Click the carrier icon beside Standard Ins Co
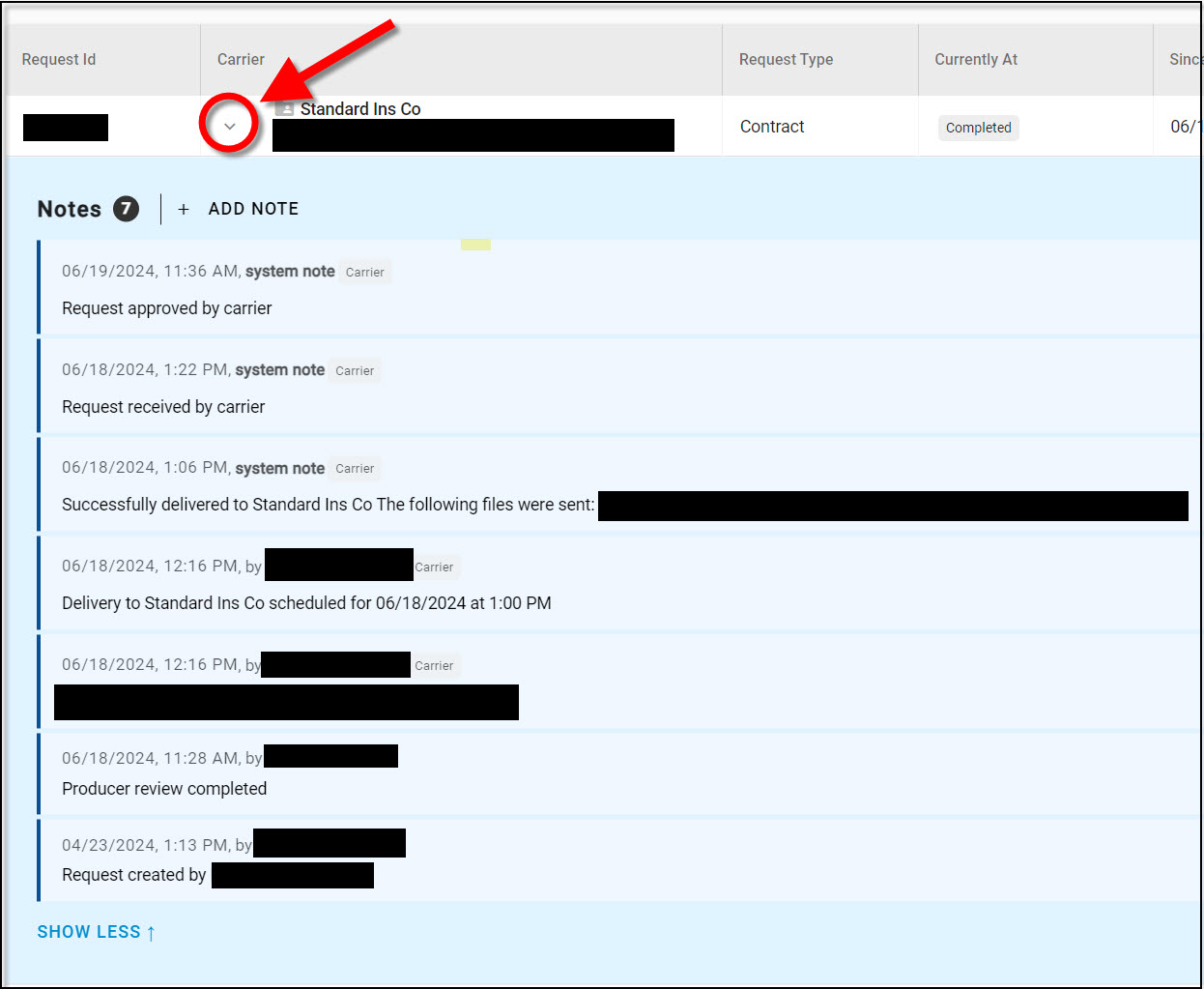The width and height of the screenshot is (1204, 989). [284, 108]
